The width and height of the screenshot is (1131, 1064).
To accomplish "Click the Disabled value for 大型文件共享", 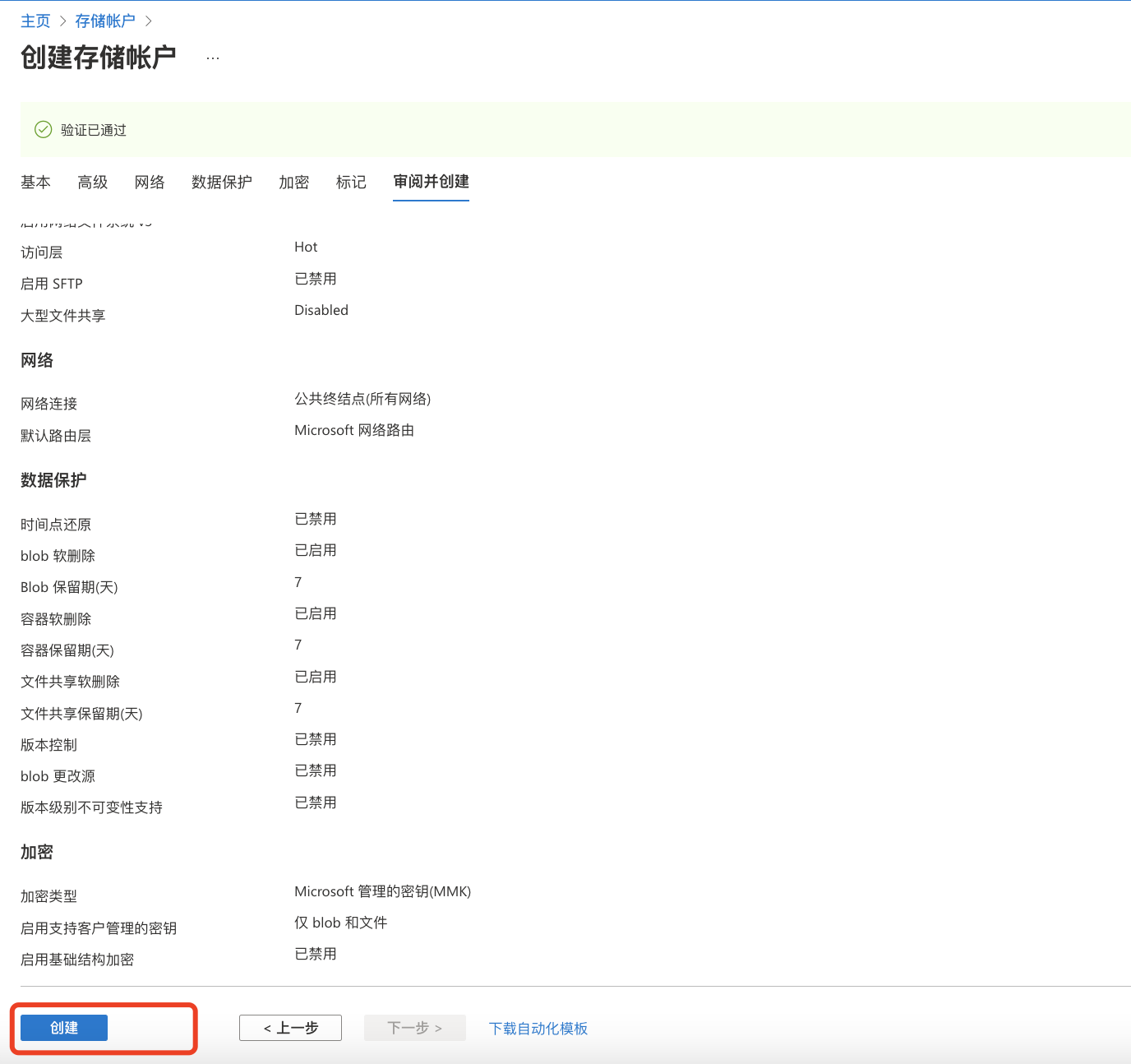I will (x=321, y=310).
